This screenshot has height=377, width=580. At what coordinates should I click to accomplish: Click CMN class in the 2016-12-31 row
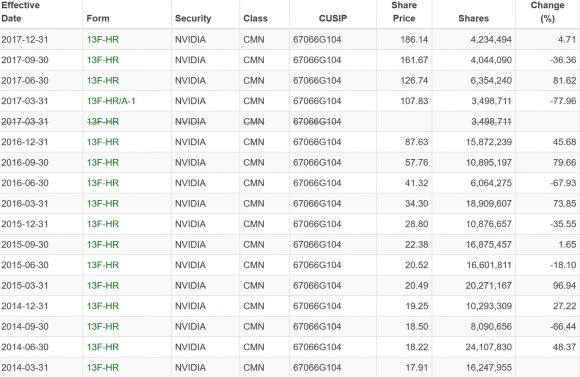pos(254,142)
